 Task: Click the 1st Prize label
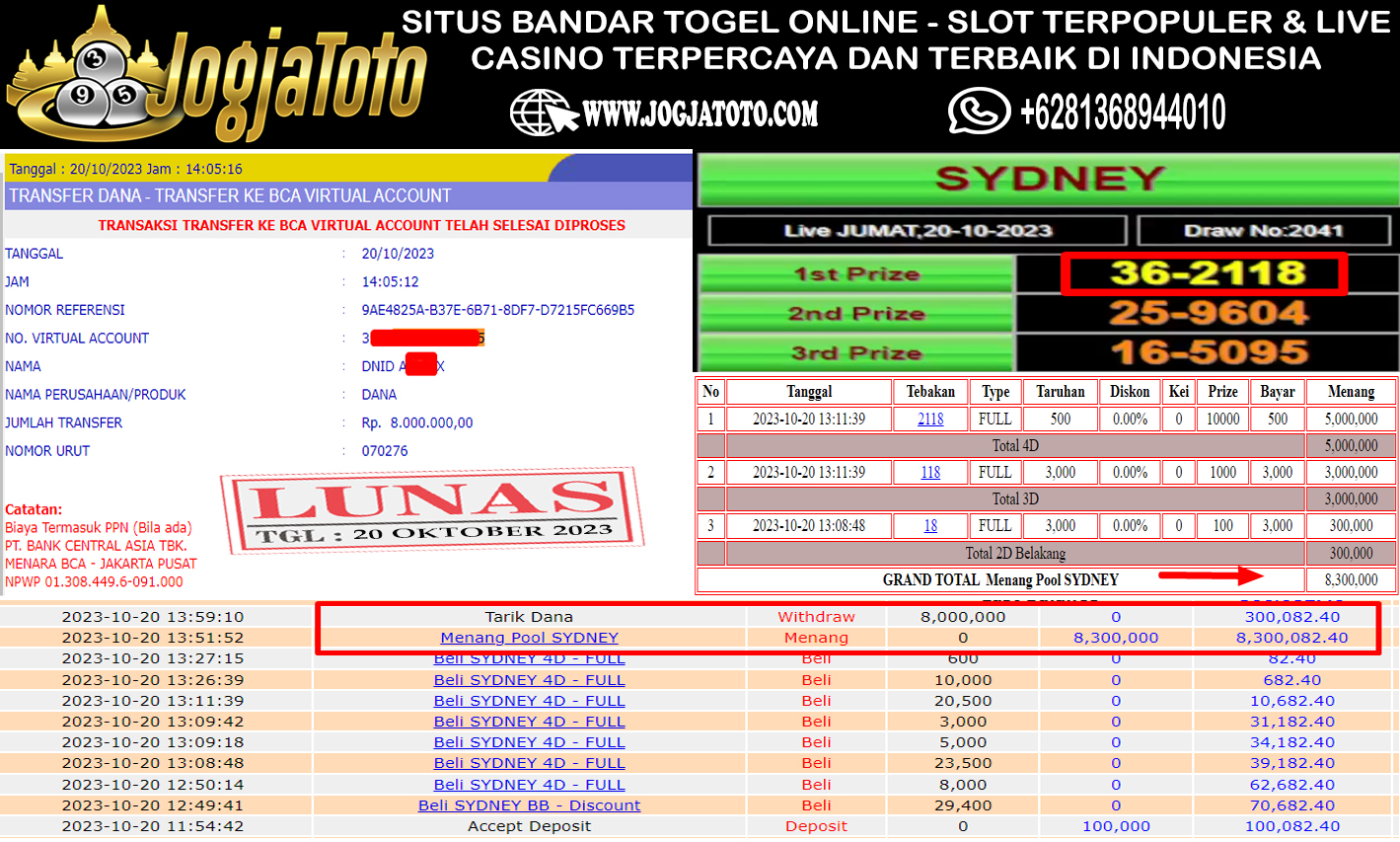pos(856,273)
